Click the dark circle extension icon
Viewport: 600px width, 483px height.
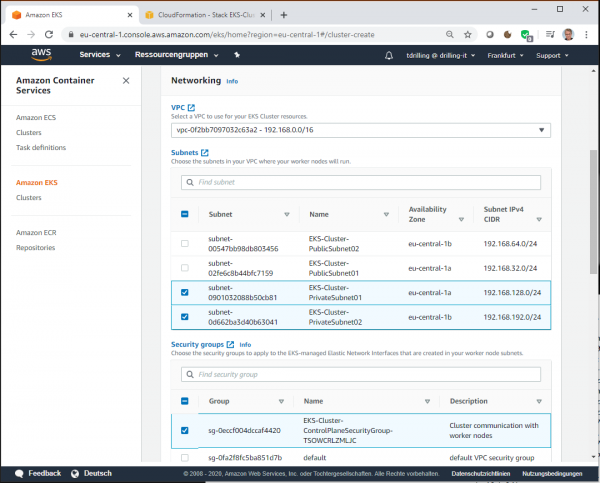pyautogui.click(x=490, y=34)
